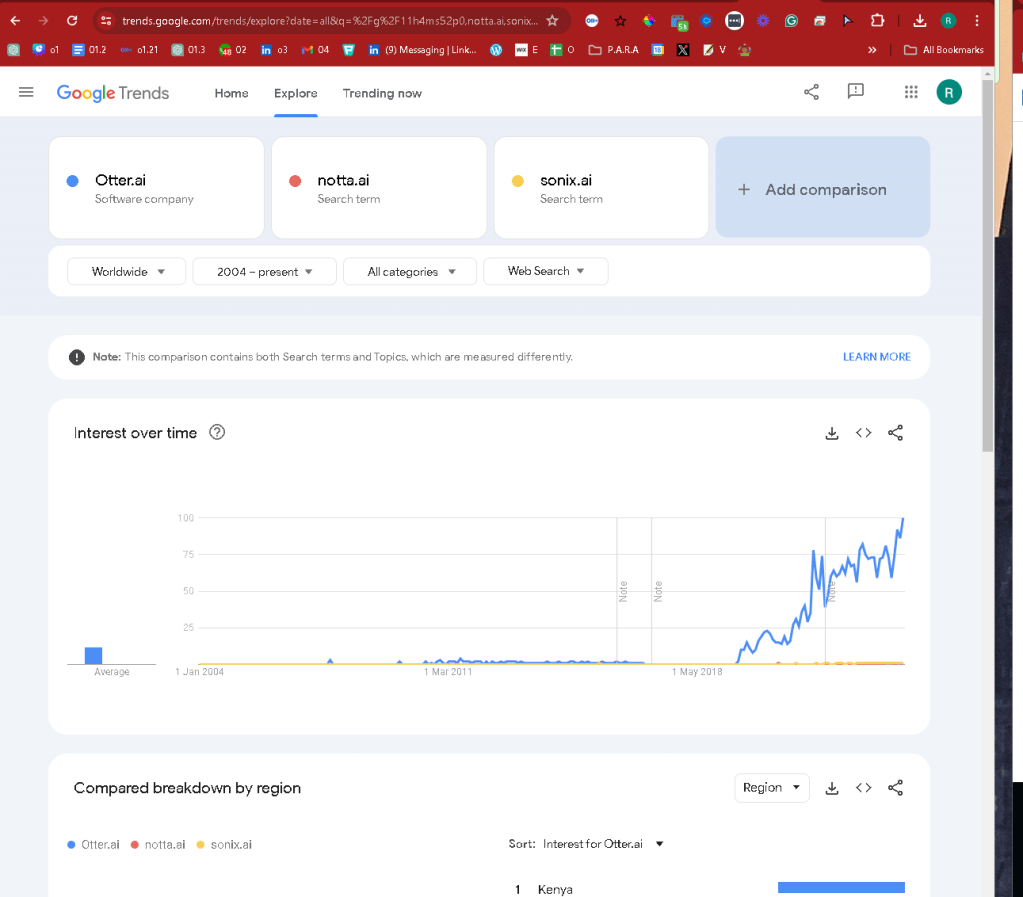Open the Otter.ai browser extension
The image size is (1023, 897).
tap(592, 21)
